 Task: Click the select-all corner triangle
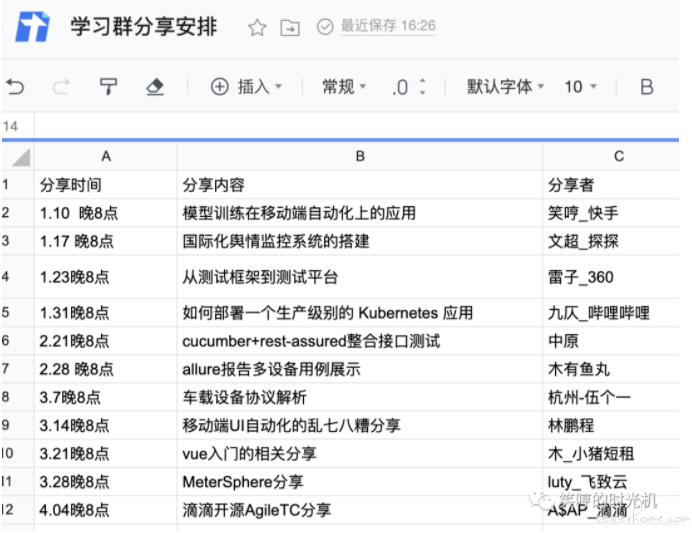[20, 157]
